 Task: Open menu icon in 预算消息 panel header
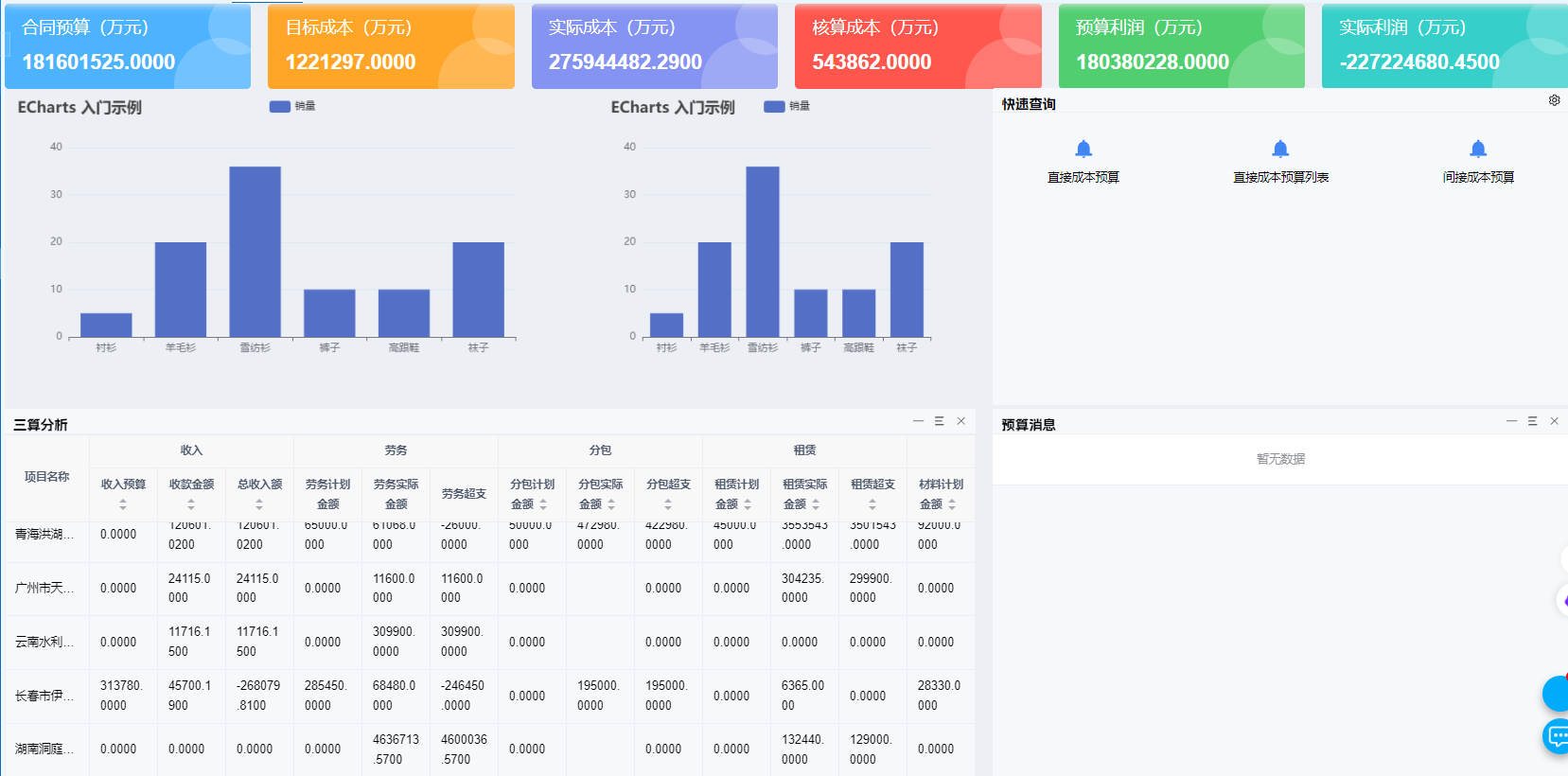tap(1532, 421)
